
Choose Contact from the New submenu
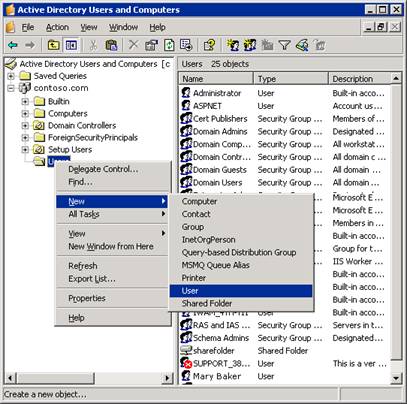[241, 214]
